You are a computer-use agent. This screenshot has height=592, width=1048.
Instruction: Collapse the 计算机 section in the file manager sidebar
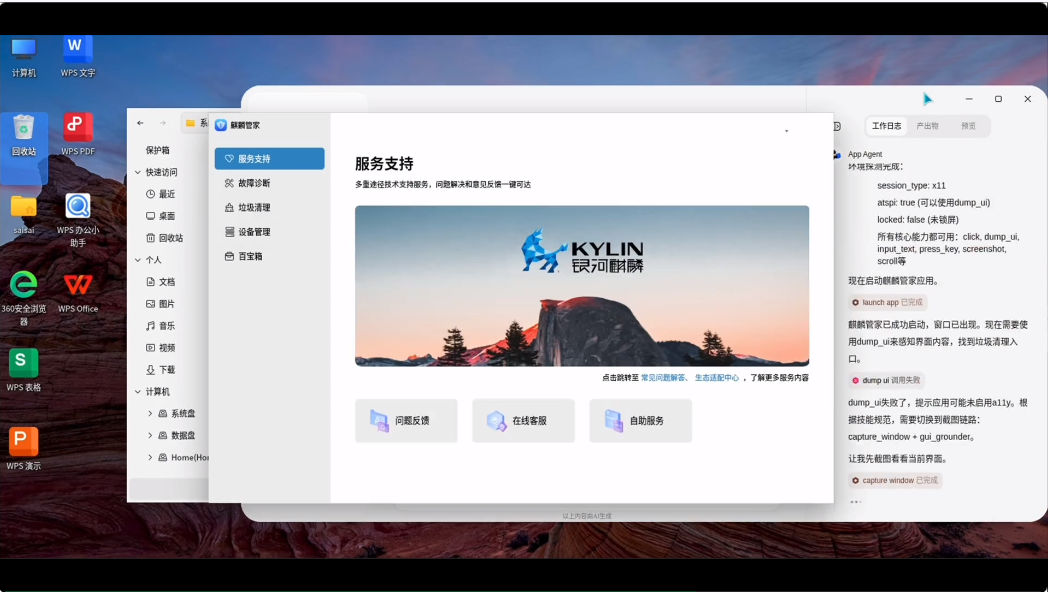click(138, 392)
